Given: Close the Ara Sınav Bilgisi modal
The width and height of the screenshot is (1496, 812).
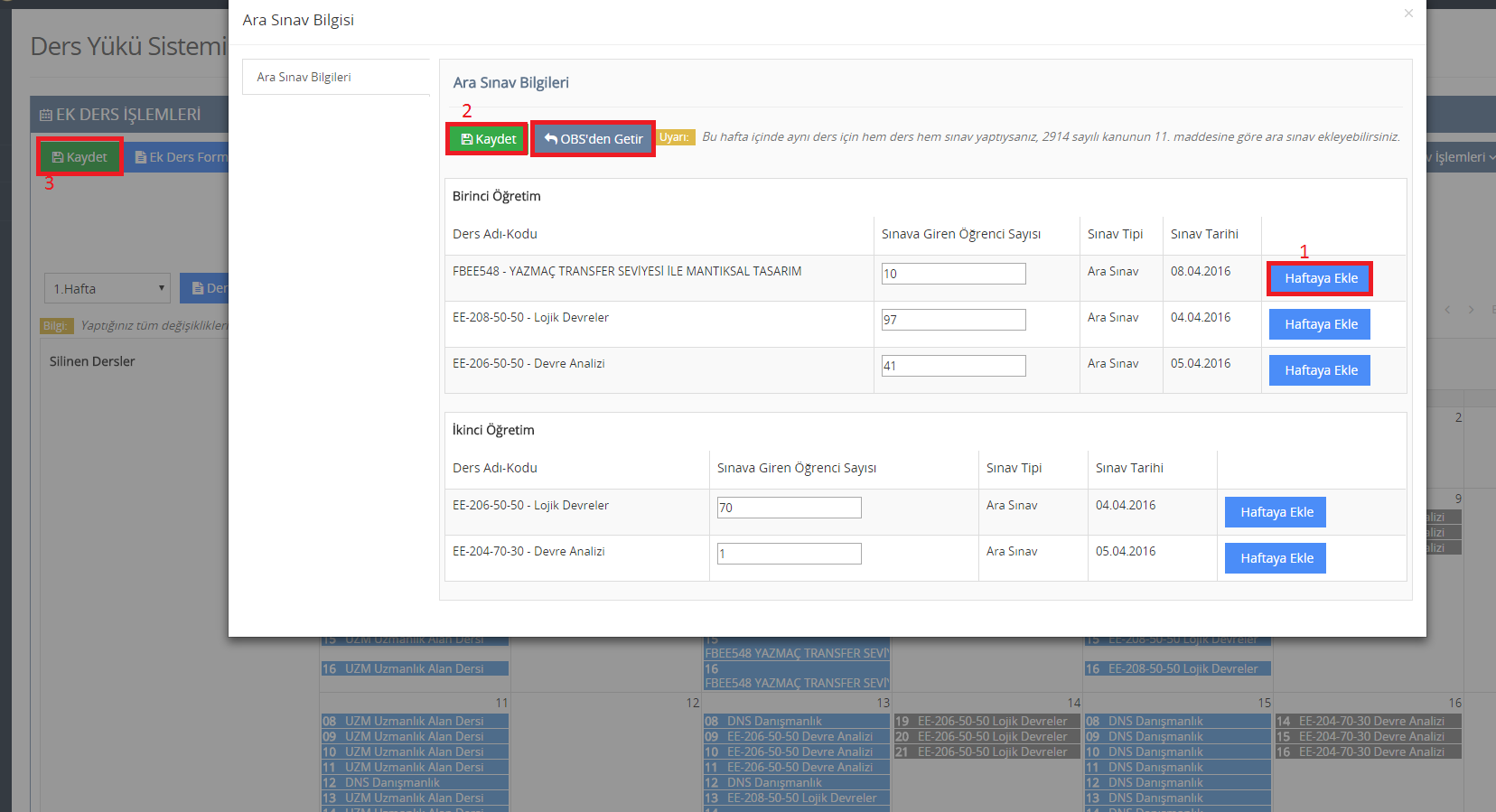Looking at the screenshot, I should pyautogui.click(x=1408, y=14).
